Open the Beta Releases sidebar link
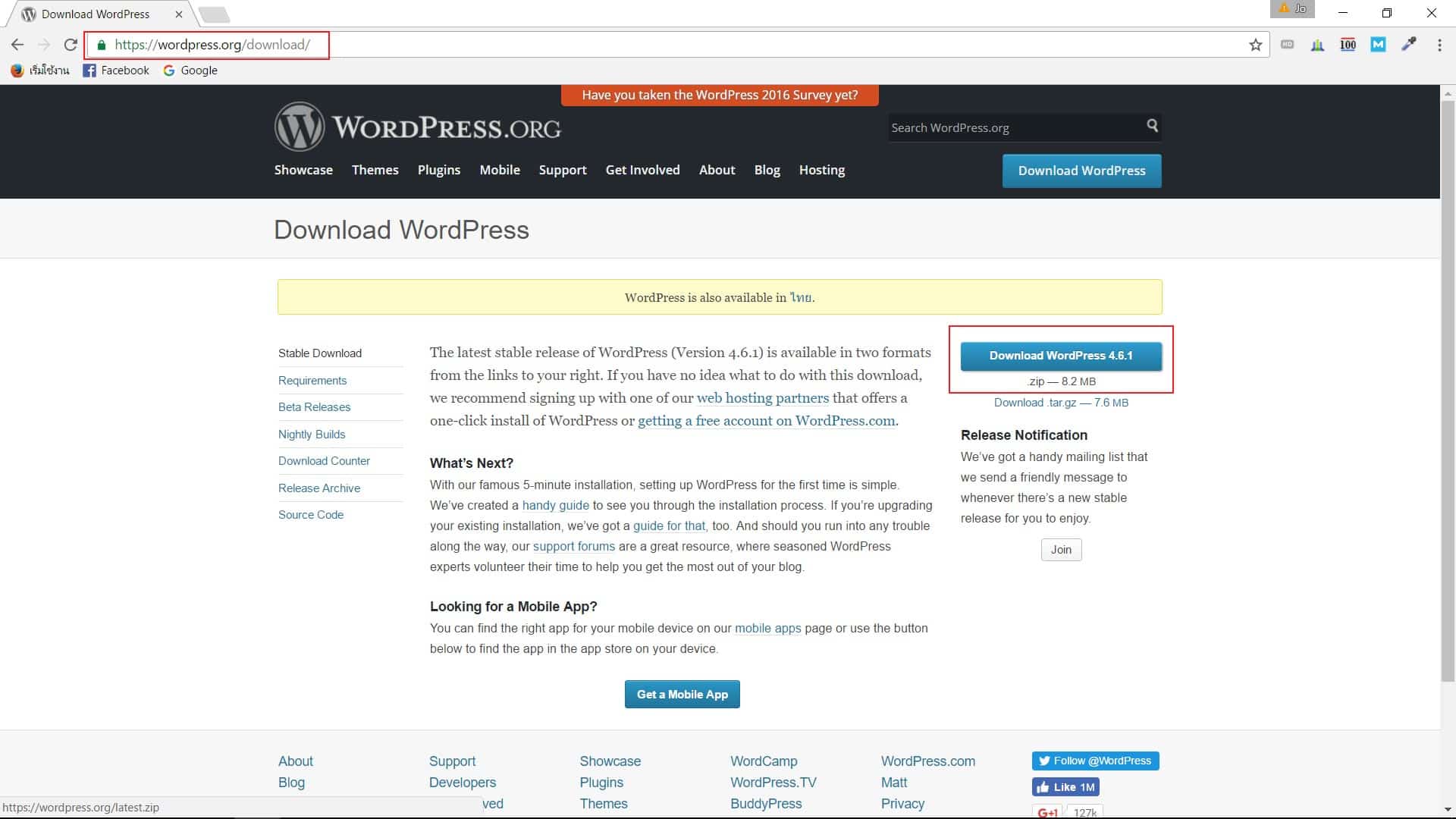The width and height of the screenshot is (1456, 819). pos(314,407)
